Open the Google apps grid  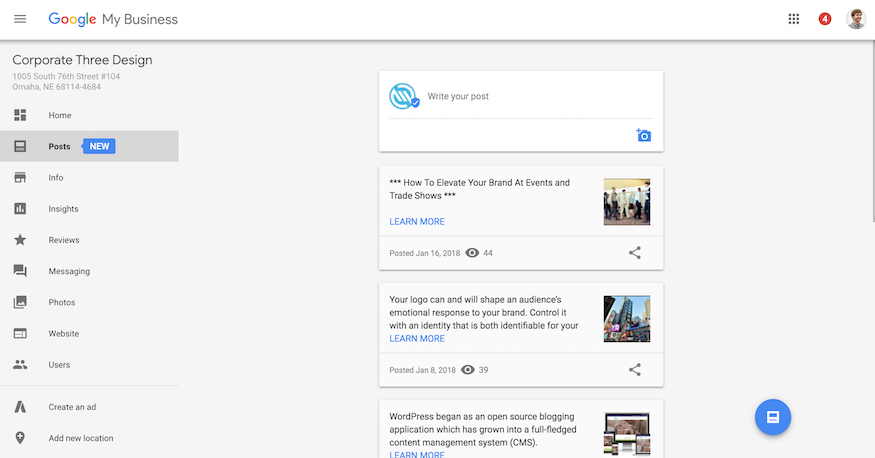(794, 19)
